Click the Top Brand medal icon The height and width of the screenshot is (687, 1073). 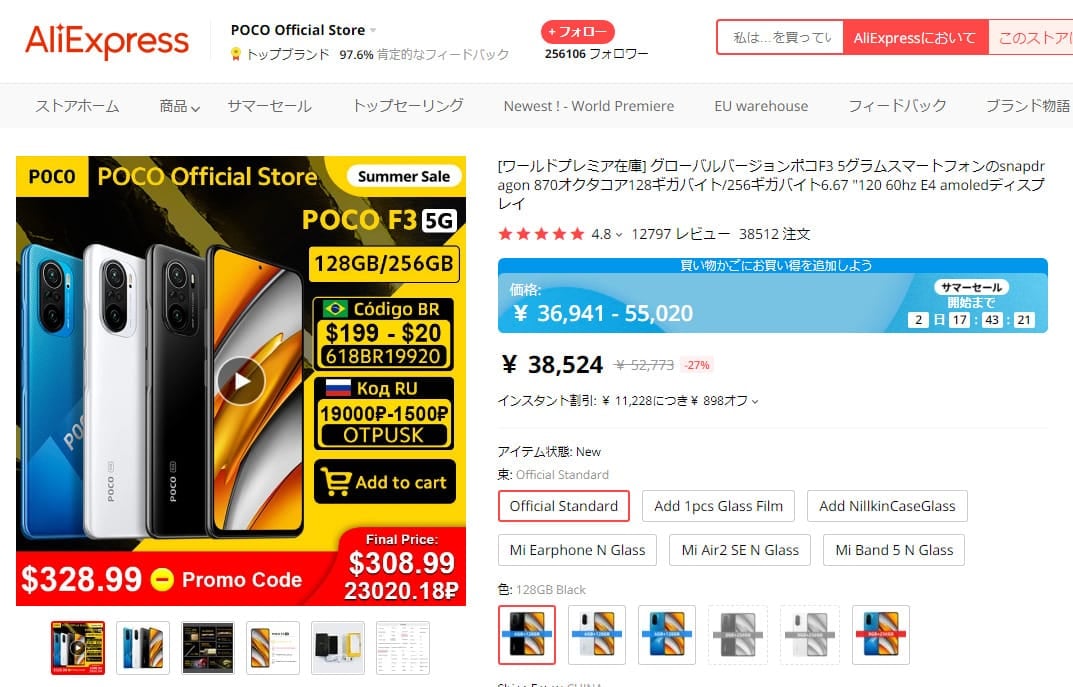pos(235,54)
